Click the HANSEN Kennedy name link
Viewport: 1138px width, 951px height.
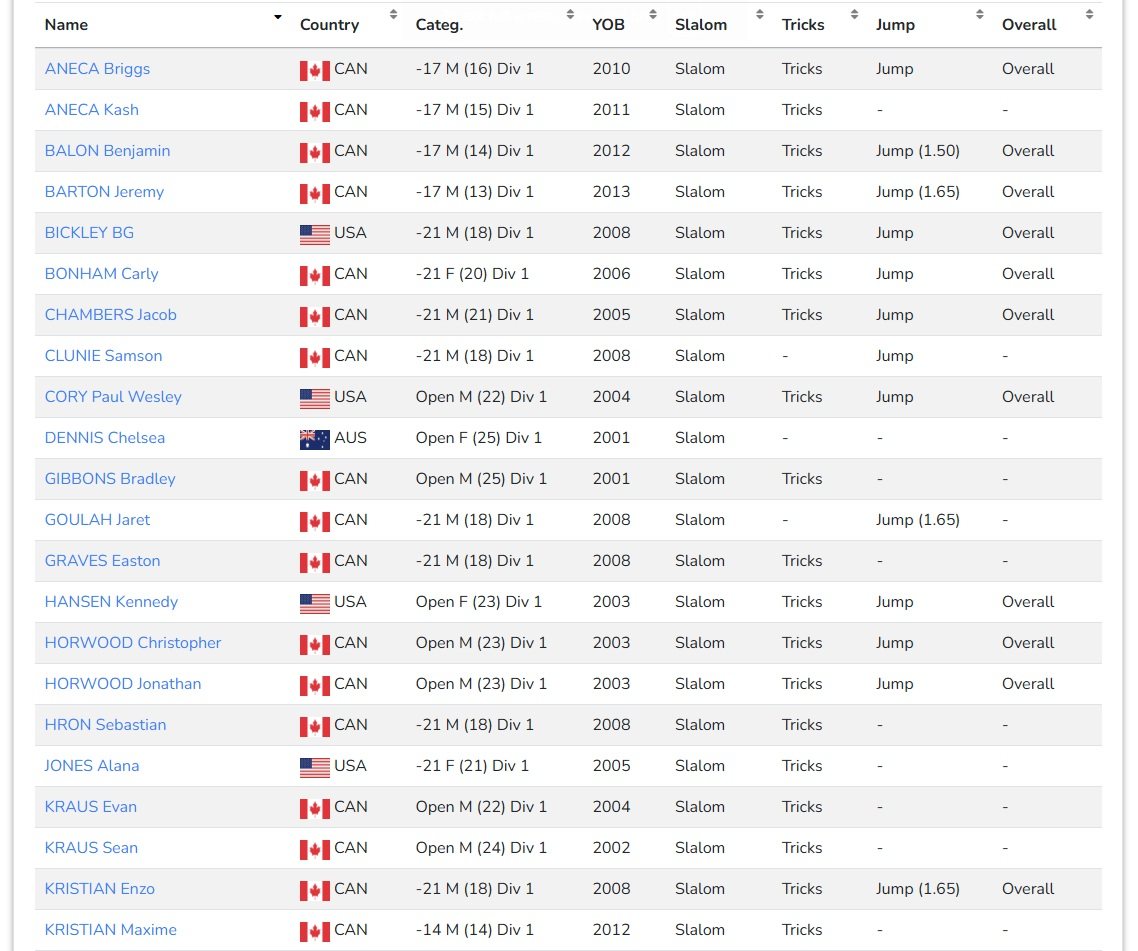tap(111, 602)
